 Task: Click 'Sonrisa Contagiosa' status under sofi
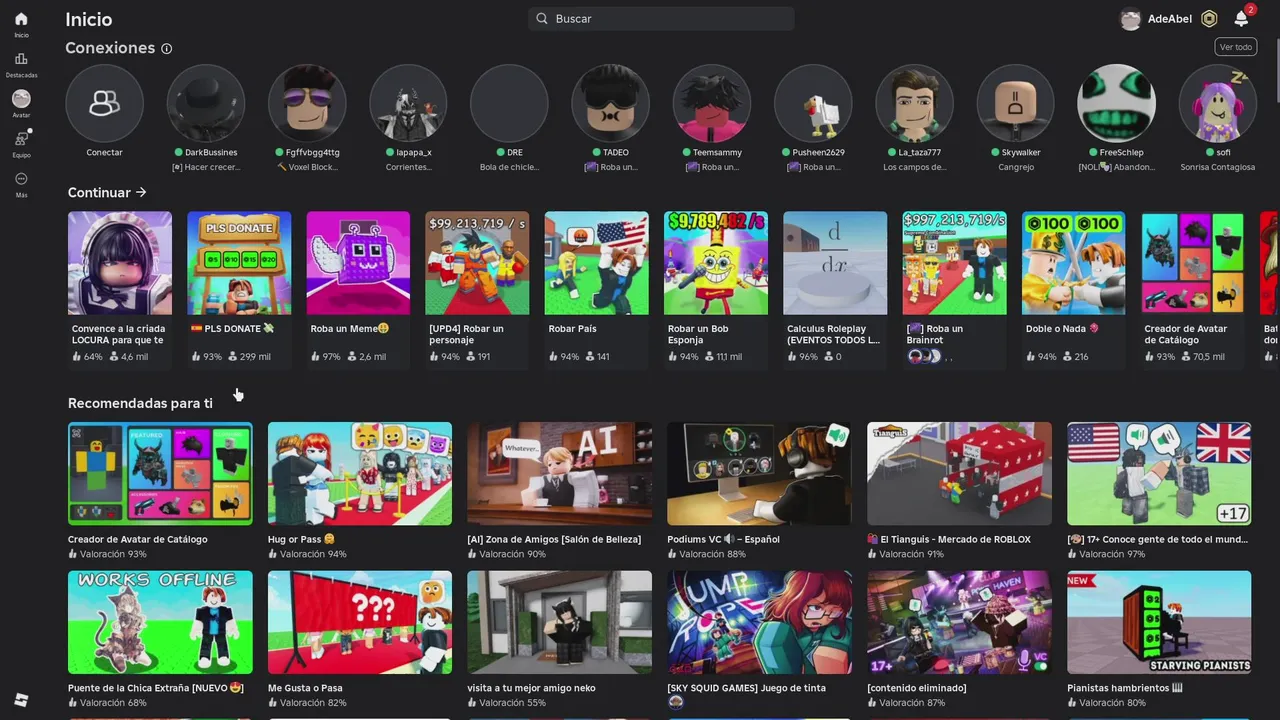pyautogui.click(x=1217, y=167)
